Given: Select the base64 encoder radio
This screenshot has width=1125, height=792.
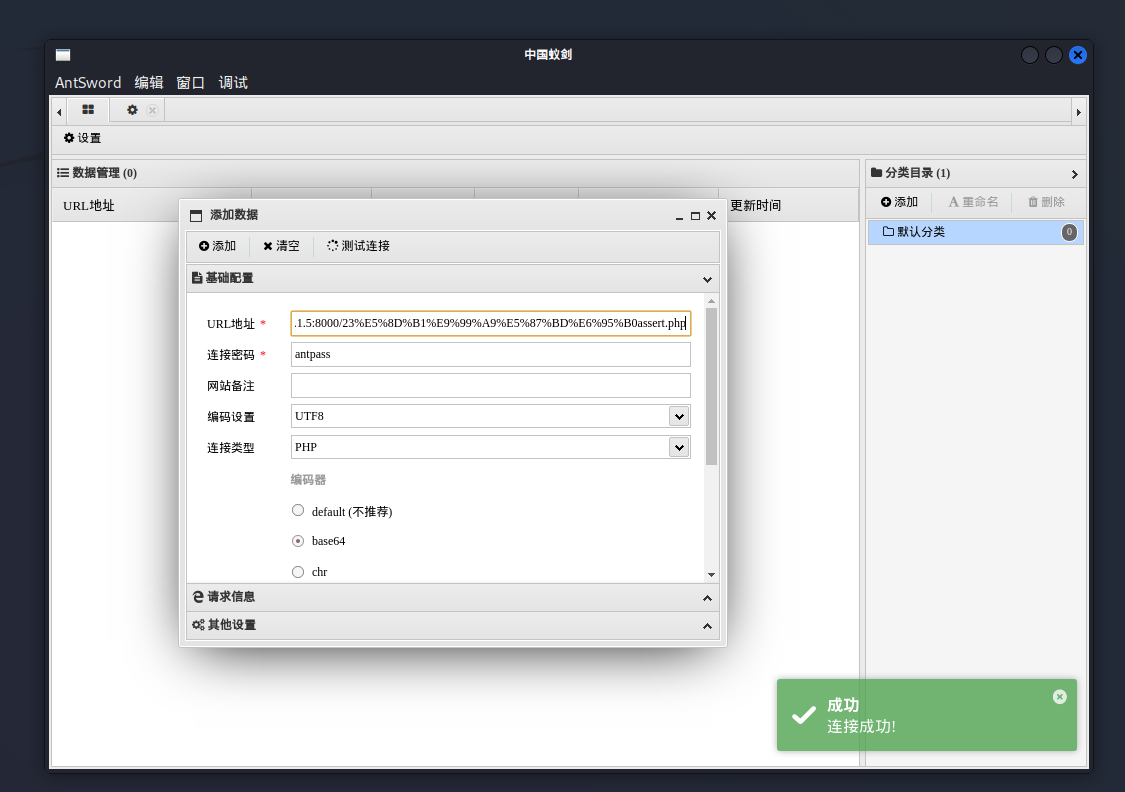Looking at the screenshot, I should tap(298, 541).
